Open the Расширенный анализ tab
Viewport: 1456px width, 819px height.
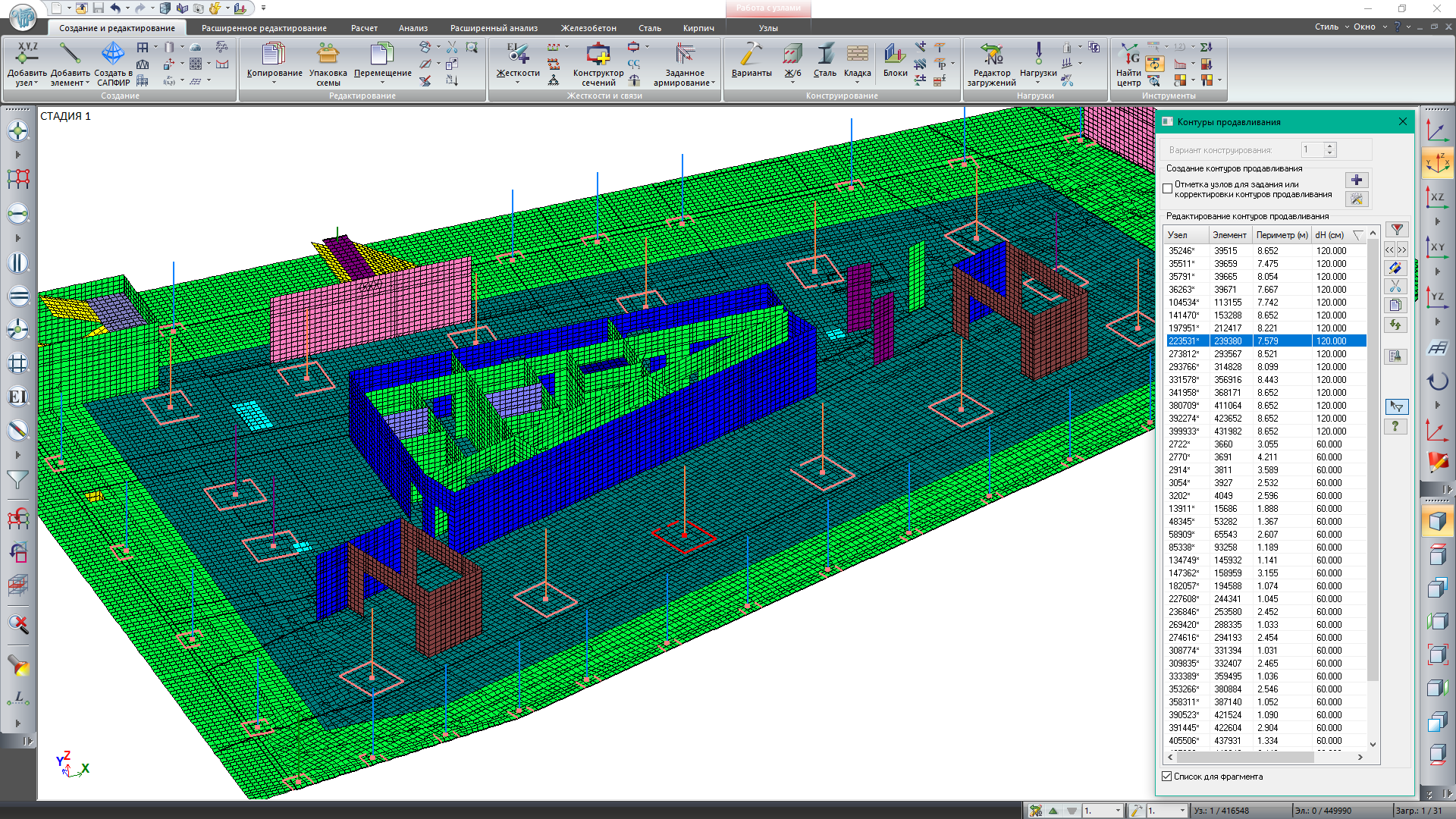click(x=494, y=28)
